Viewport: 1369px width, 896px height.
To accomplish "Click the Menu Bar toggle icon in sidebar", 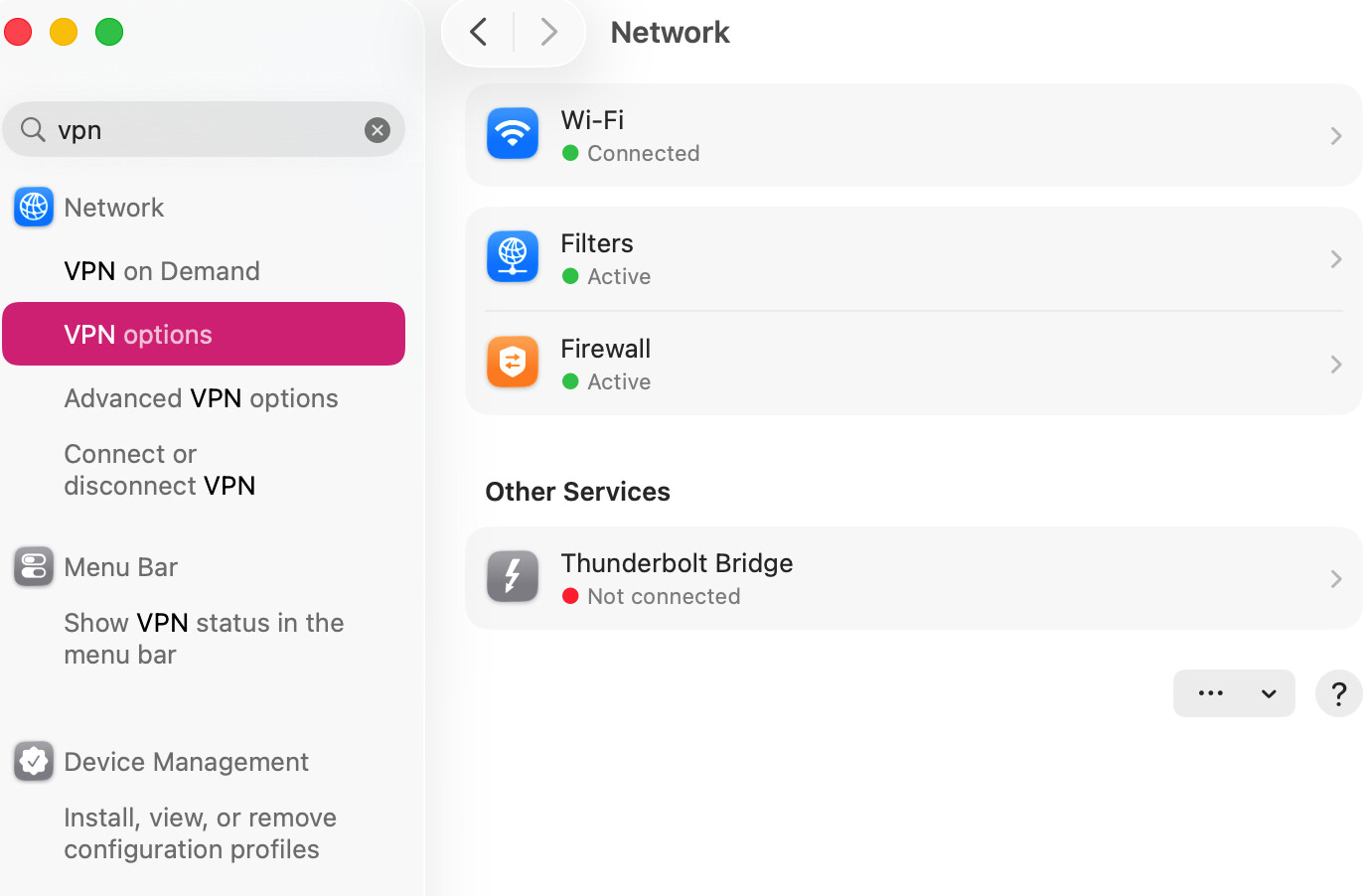I will click(x=34, y=566).
